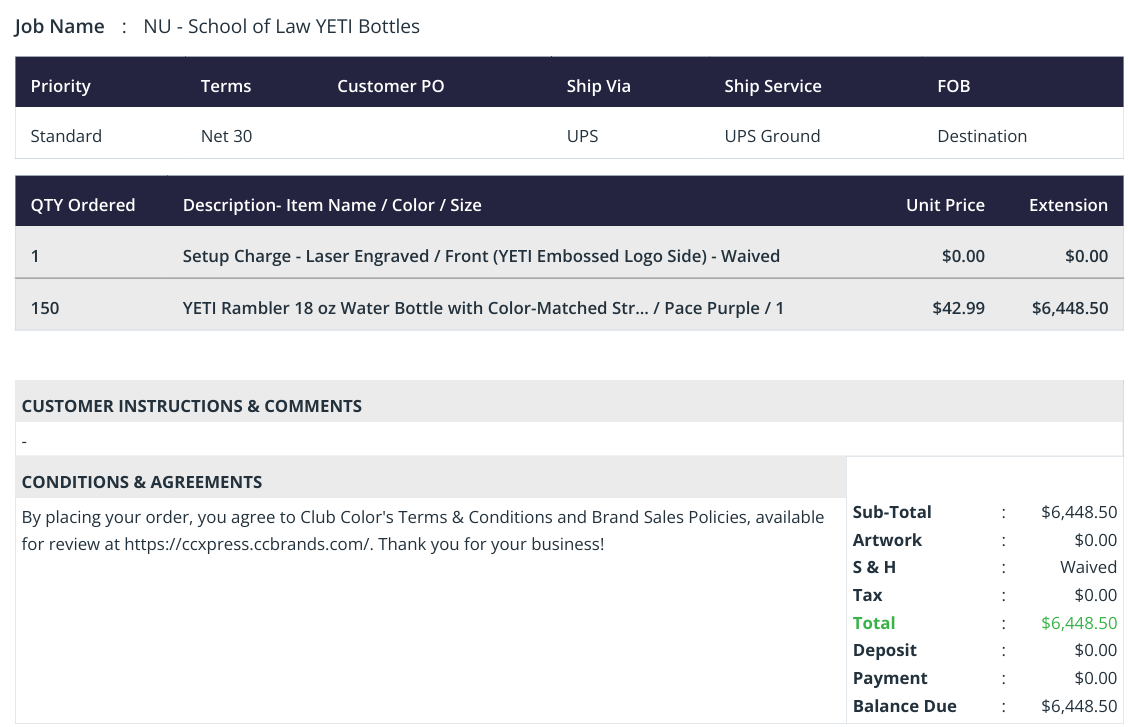Viewport: 1128px width, 727px height.
Task: Click the QTY Ordered header
Action: coord(83,205)
